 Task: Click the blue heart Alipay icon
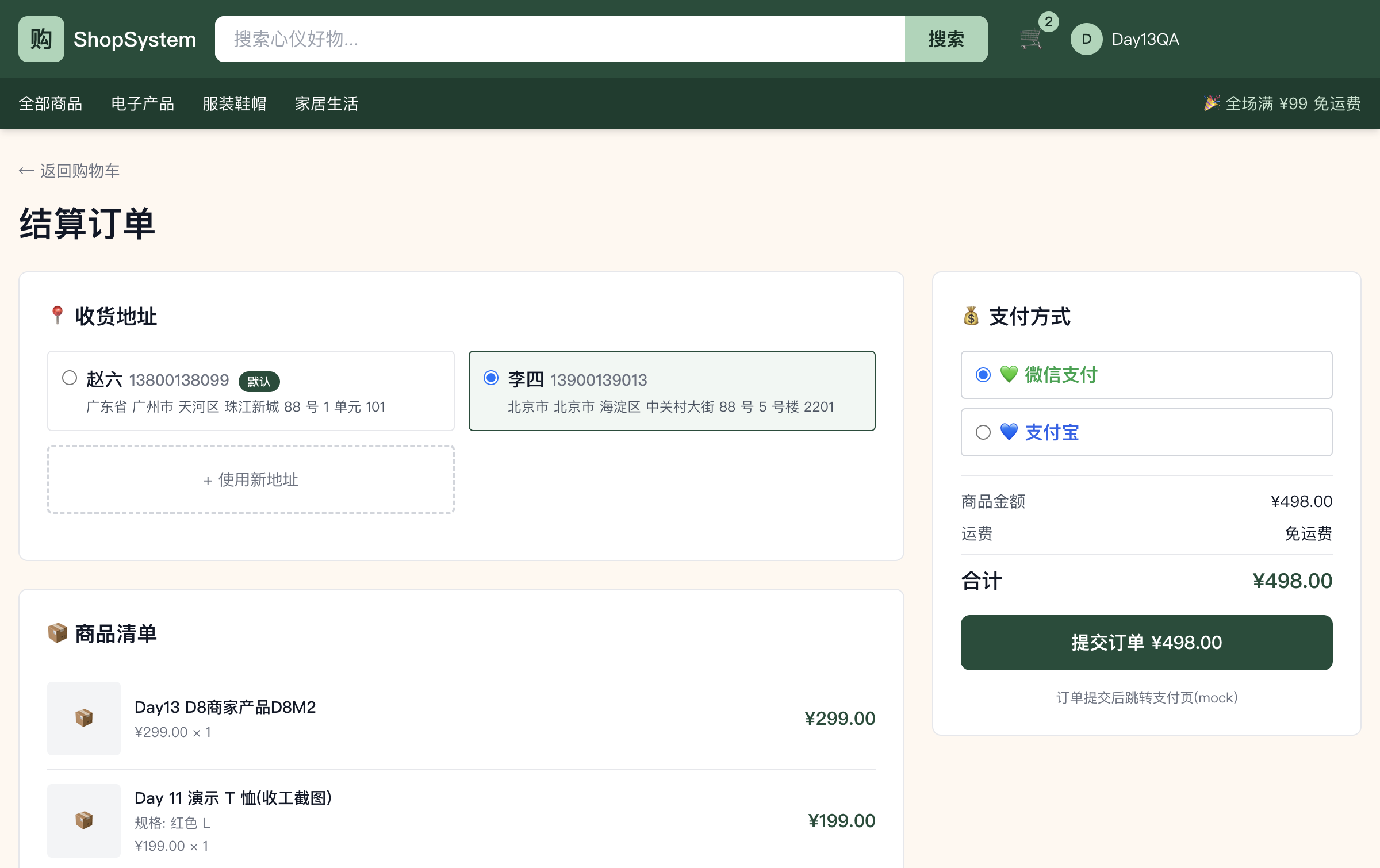(x=1009, y=432)
